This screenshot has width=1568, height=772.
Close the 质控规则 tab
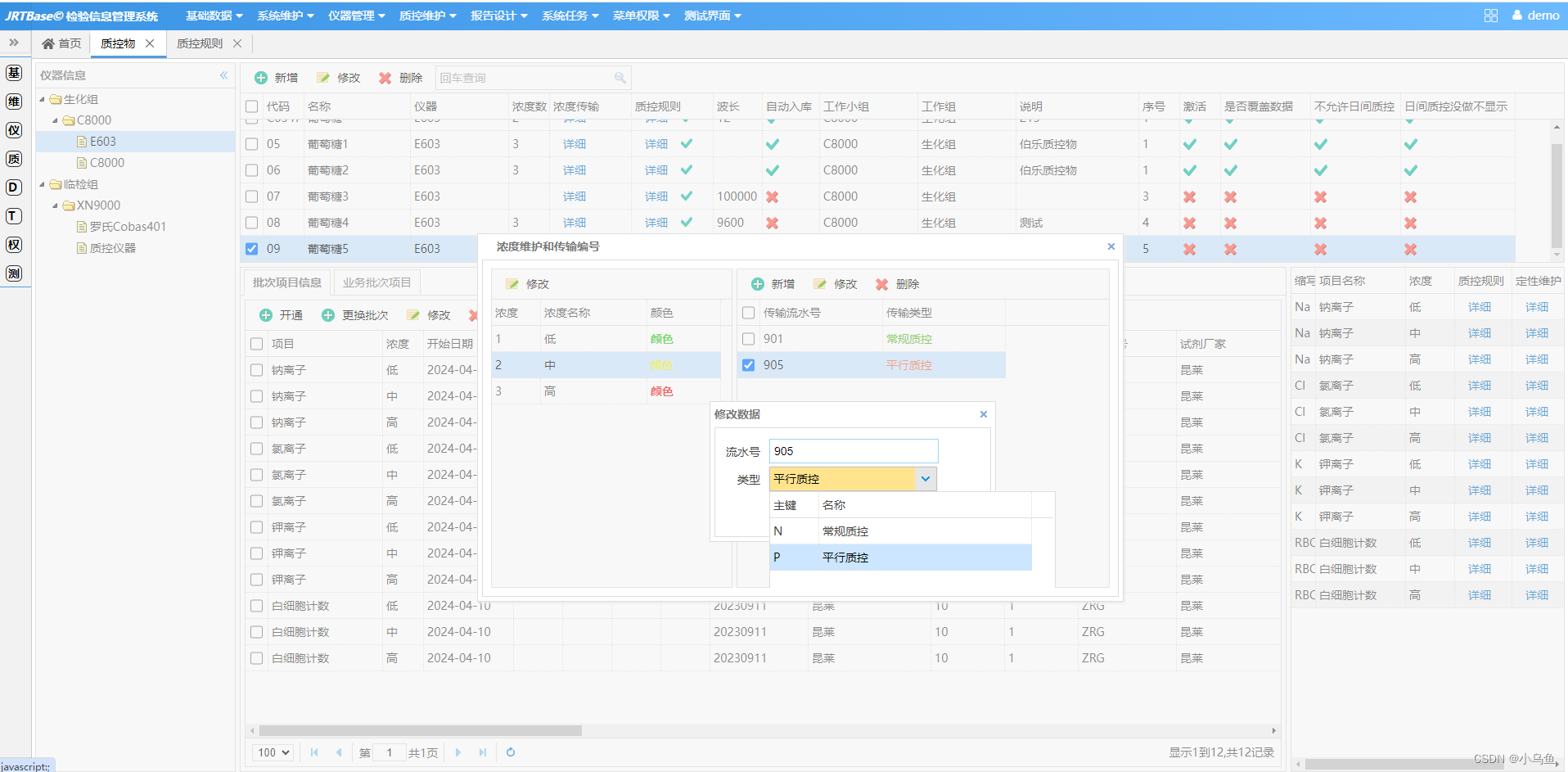tap(237, 43)
